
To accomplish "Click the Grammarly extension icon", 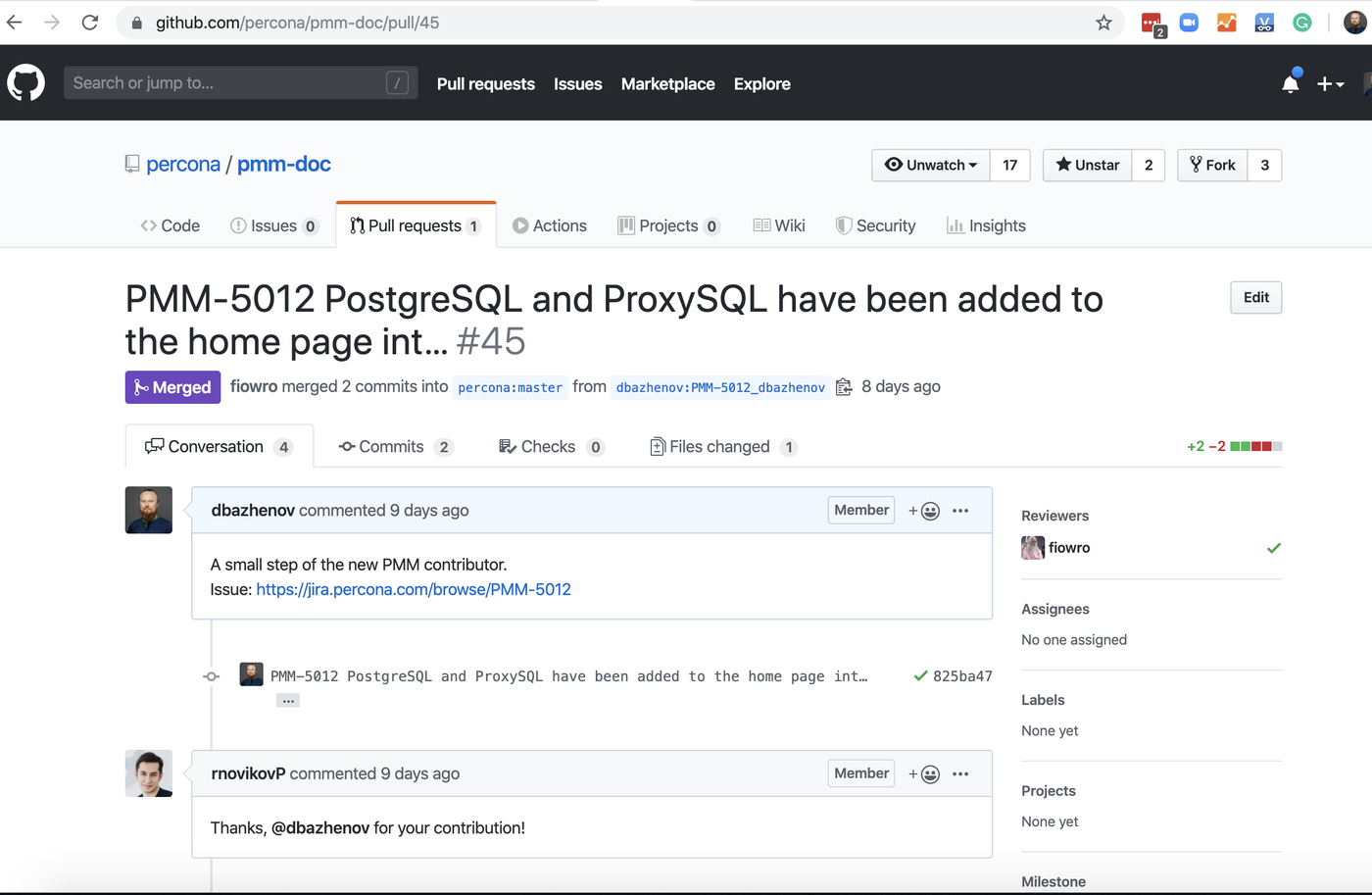I will pyautogui.click(x=1301, y=22).
